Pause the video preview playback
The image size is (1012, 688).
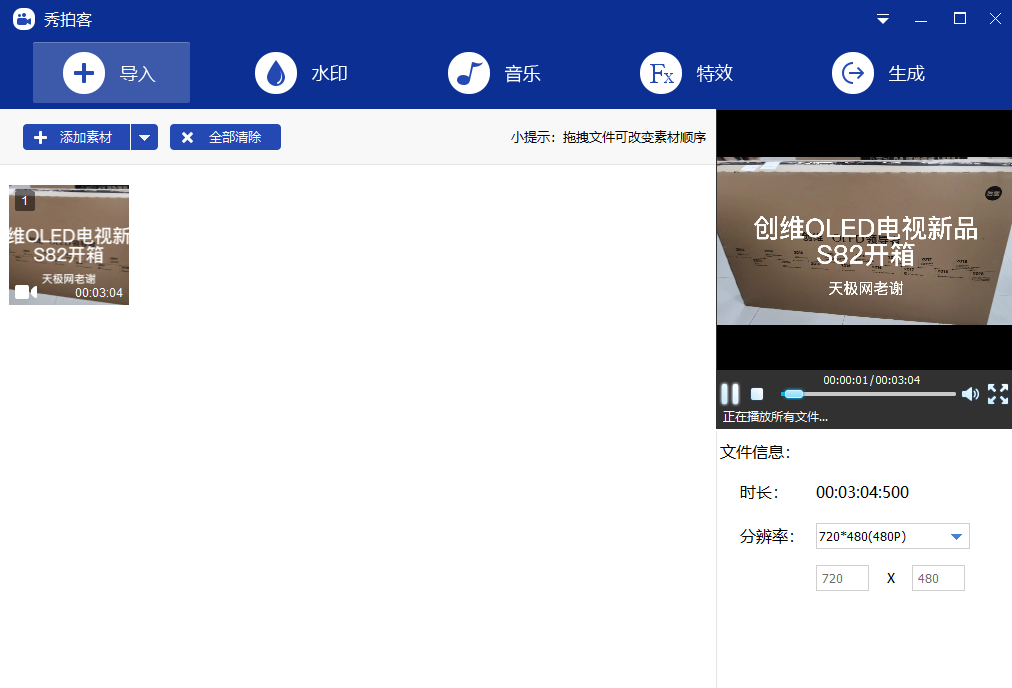point(730,394)
